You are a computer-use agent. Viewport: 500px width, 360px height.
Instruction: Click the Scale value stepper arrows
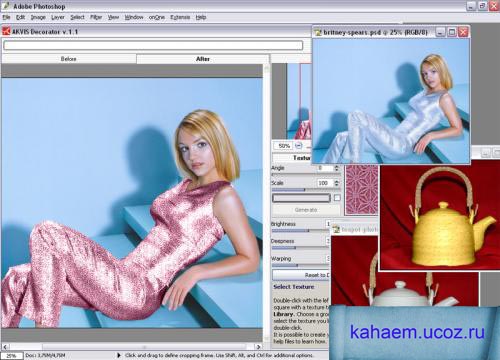click(337, 183)
